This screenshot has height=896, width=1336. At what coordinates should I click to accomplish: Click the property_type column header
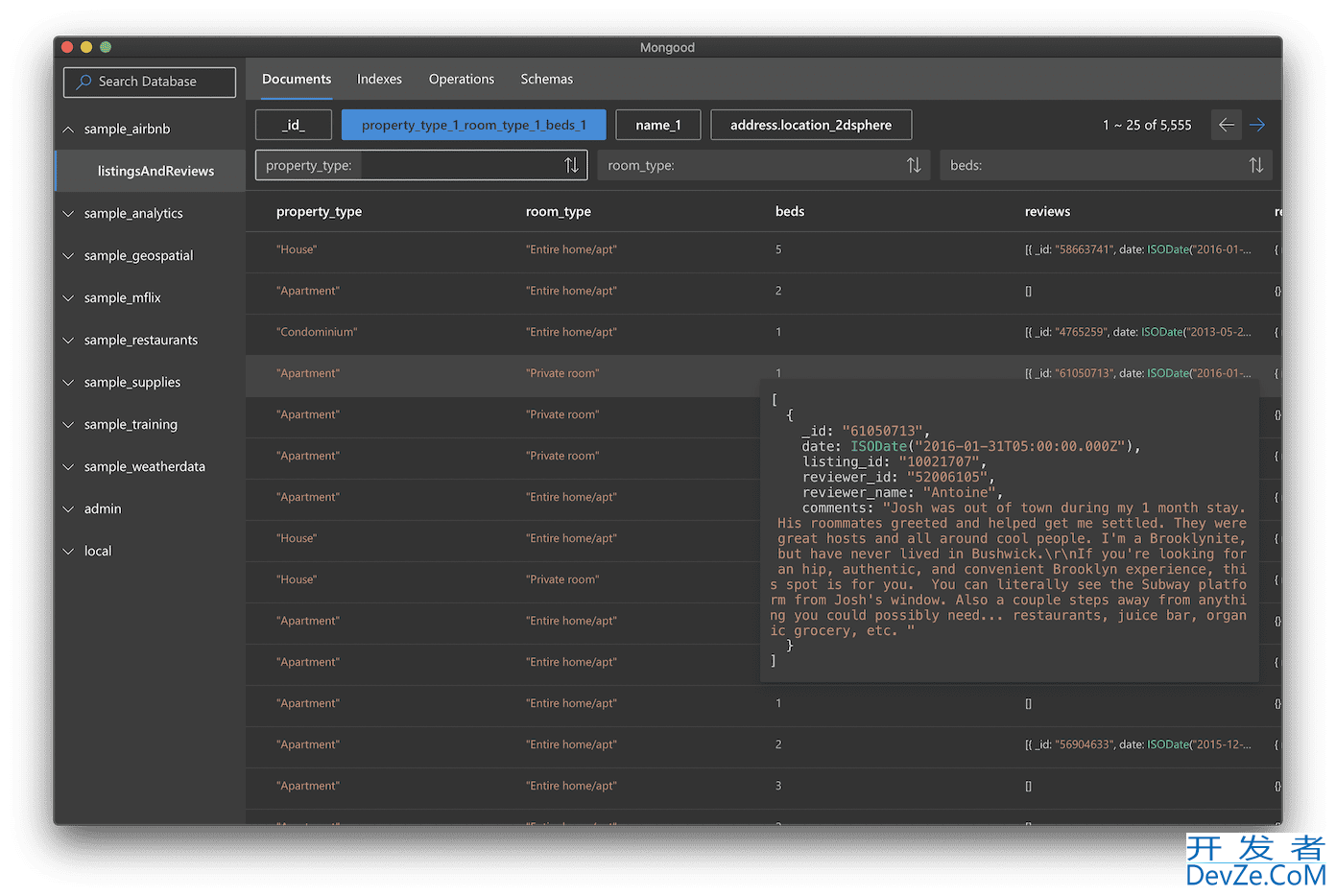(x=319, y=211)
